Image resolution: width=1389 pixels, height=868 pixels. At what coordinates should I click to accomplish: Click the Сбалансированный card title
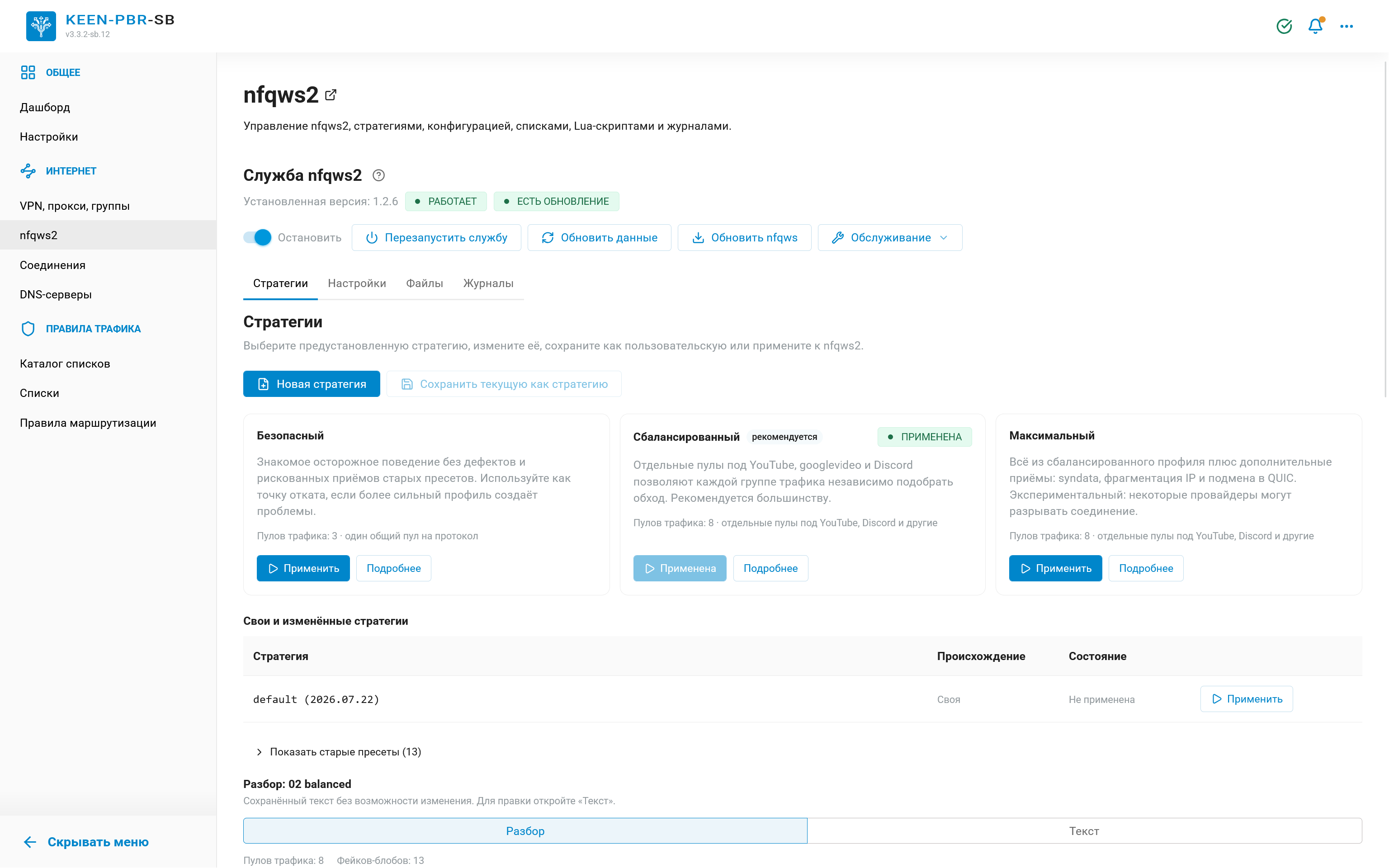tap(686, 437)
